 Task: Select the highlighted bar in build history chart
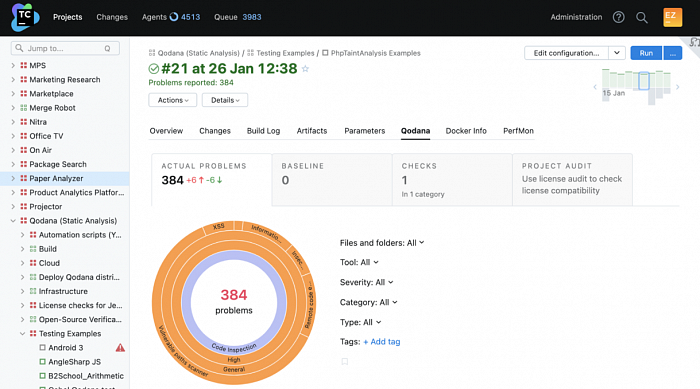coord(643,81)
